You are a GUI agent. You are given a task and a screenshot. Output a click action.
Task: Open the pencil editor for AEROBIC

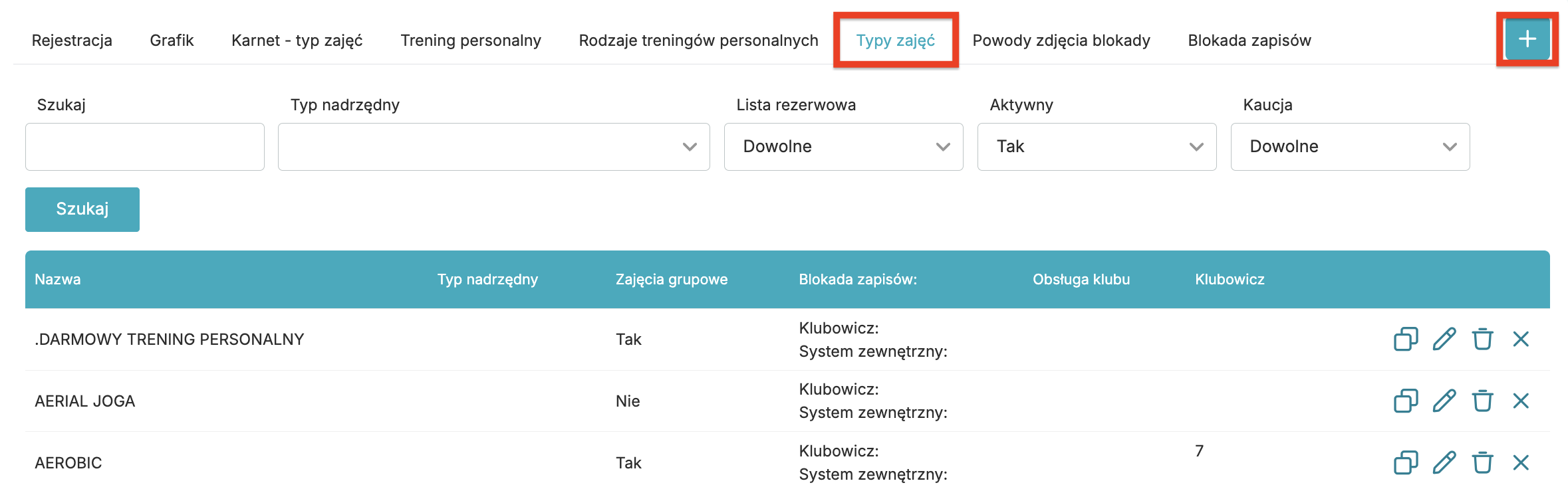[1444, 462]
